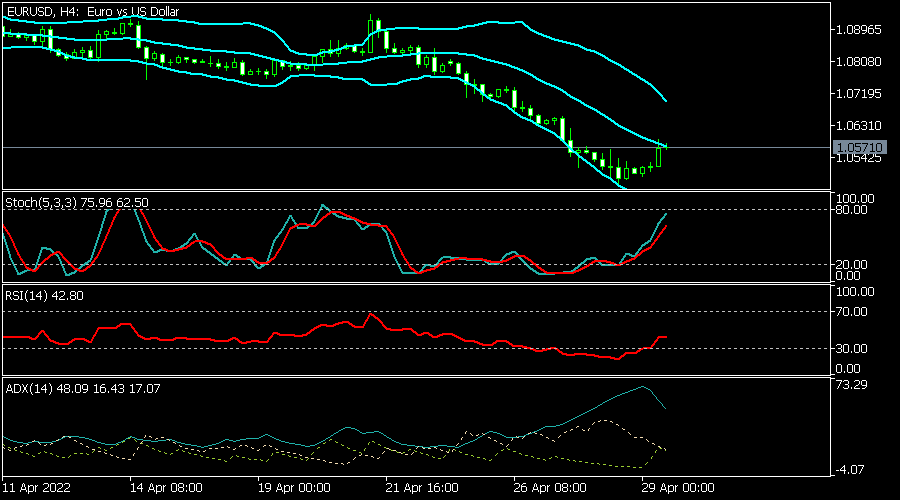Click the RSI peak near 21 Apr
Image resolution: width=900 pixels, height=500 pixels.
(371, 314)
